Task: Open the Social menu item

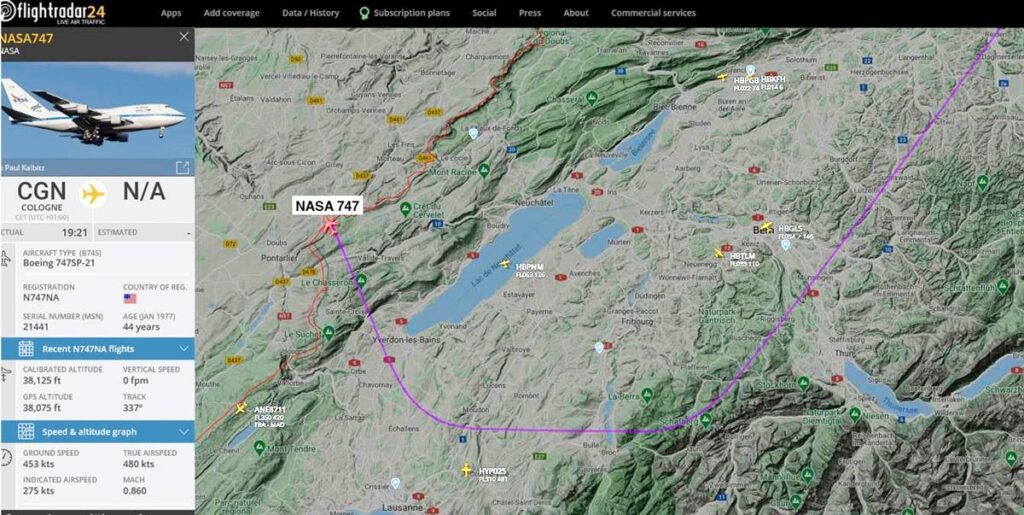Action: click(484, 13)
